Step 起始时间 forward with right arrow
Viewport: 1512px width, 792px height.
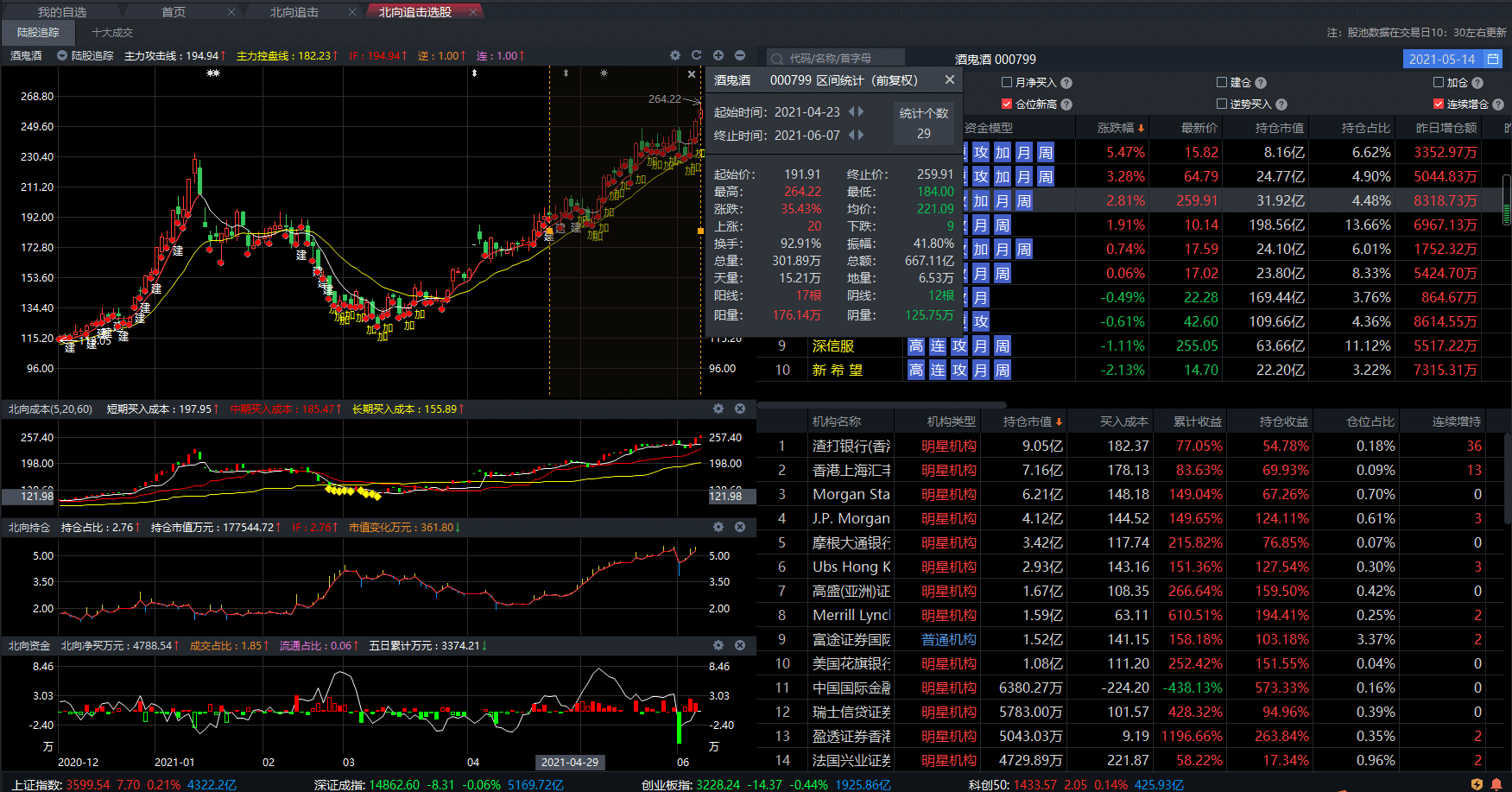point(861,112)
